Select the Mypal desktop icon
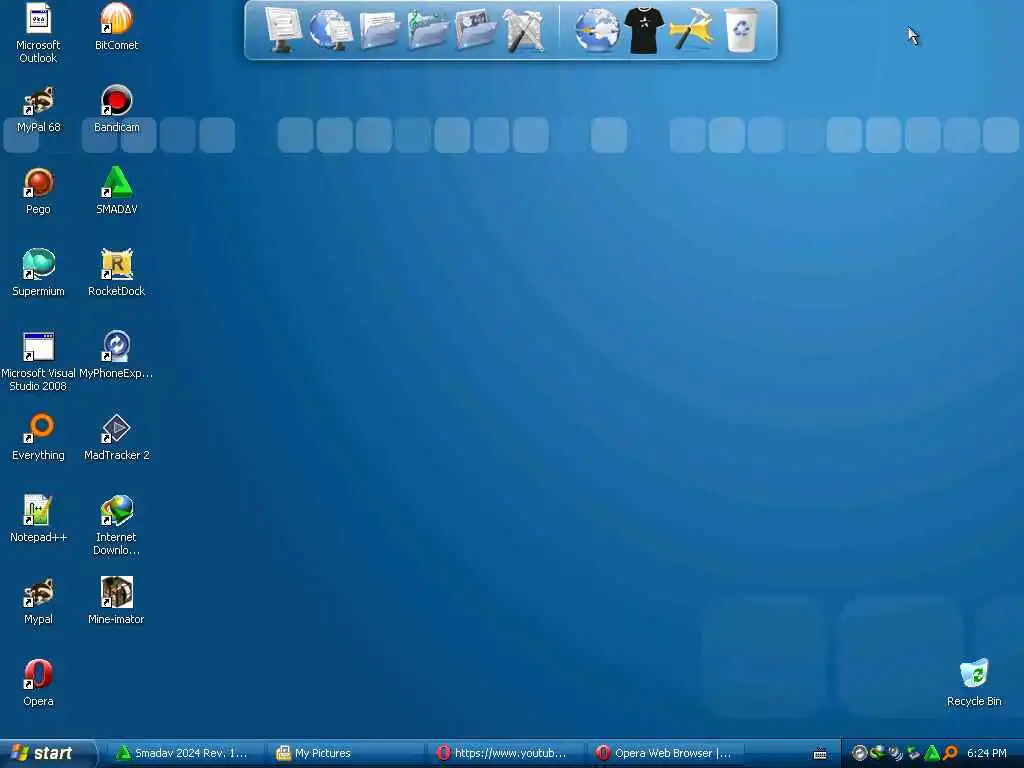The image size is (1024, 768). pos(38,601)
